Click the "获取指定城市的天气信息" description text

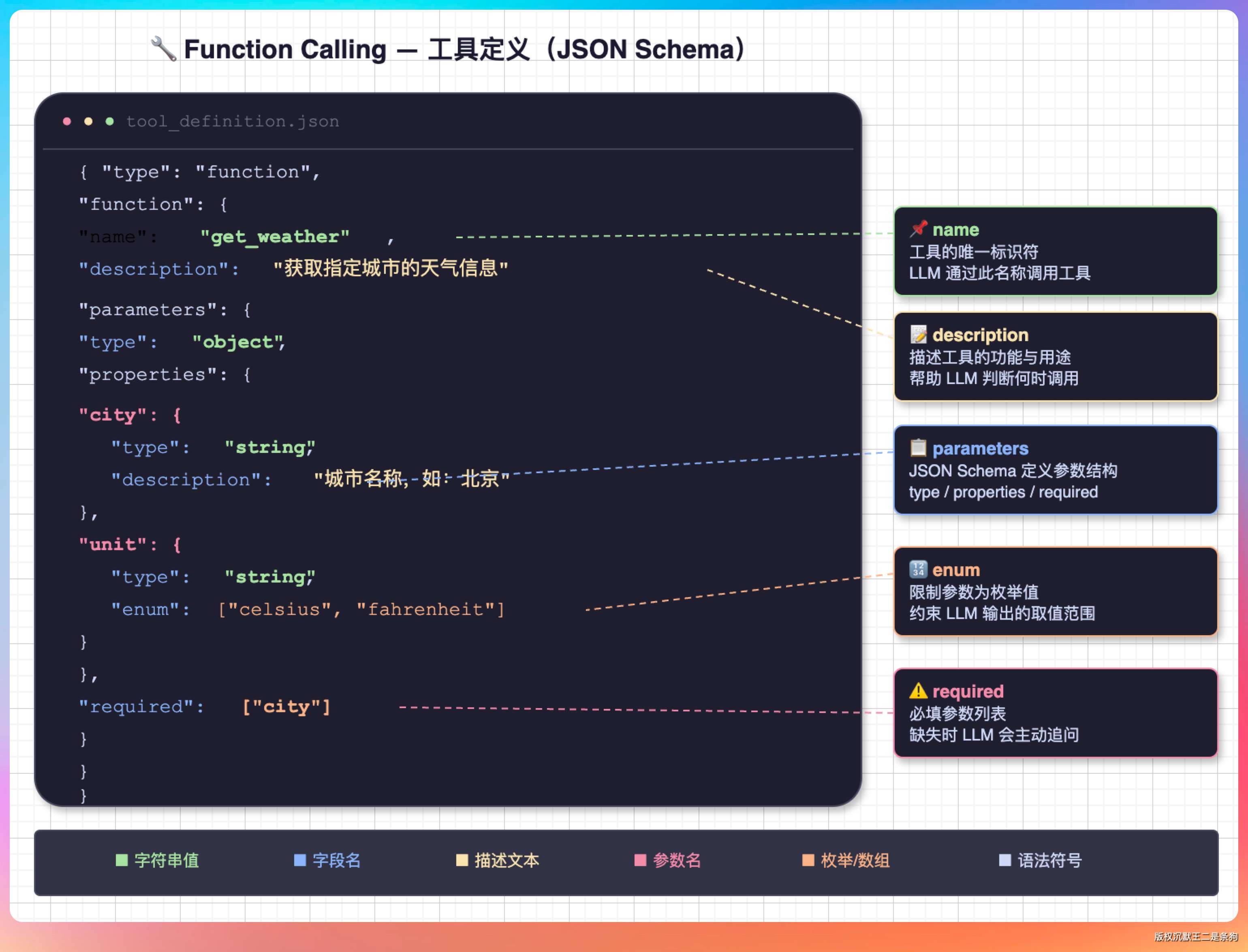(x=391, y=268)
